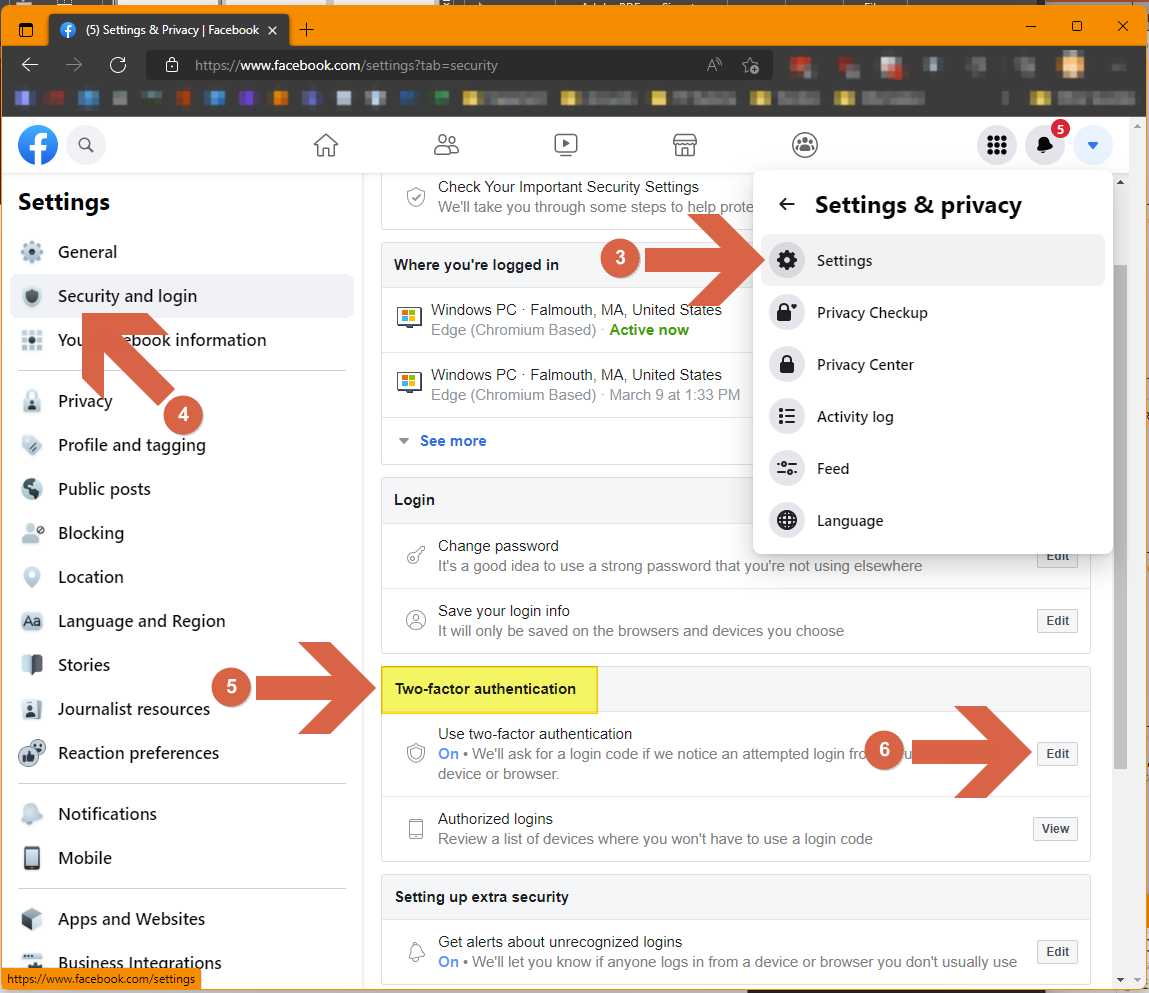This screenshot has width=1149, height=993.
Task: Open the nine-dot menu grid icon
Action: pyautogui.click(x=997, y=145)
